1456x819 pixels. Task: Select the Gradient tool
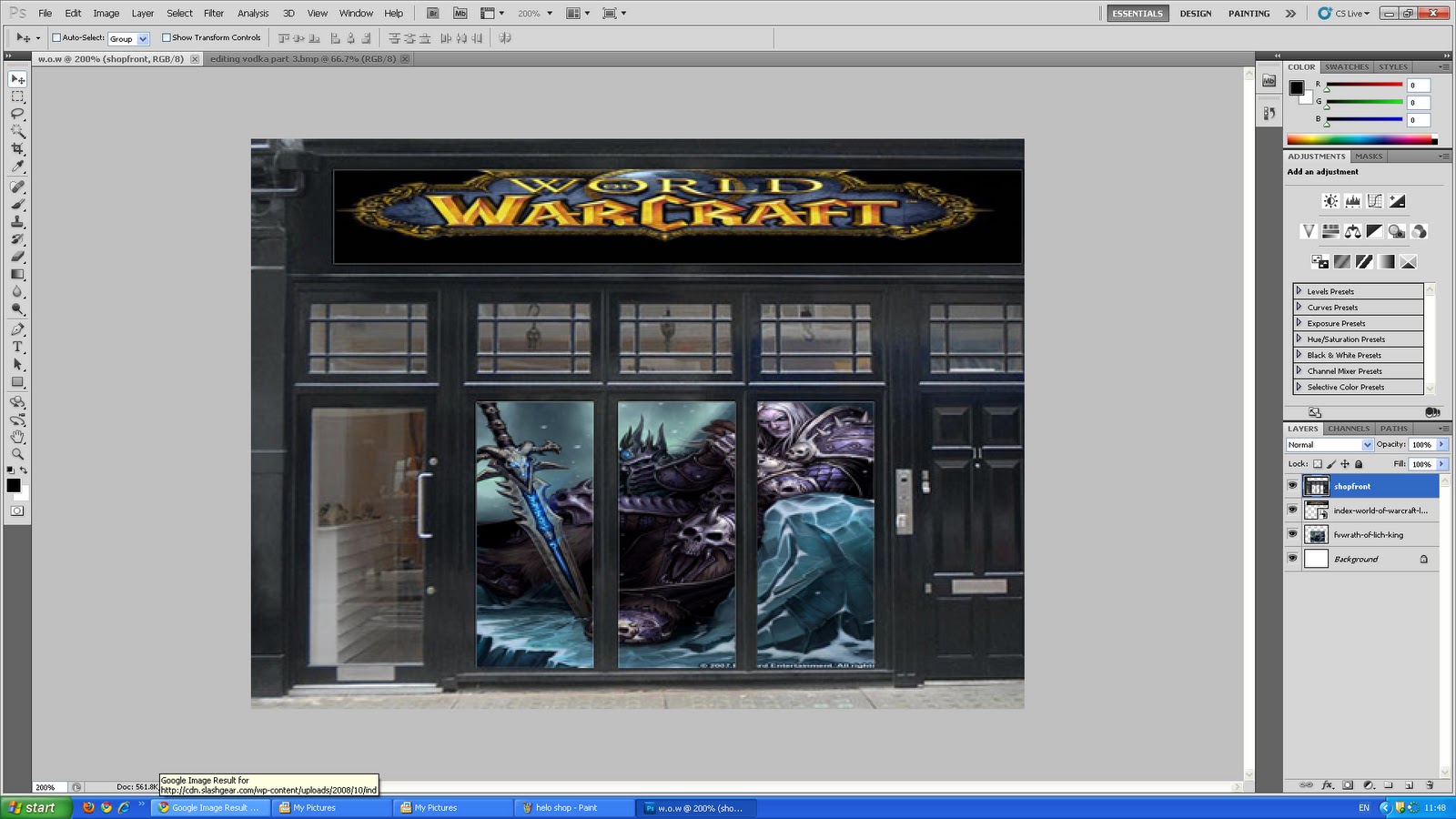tap(17, 274)
